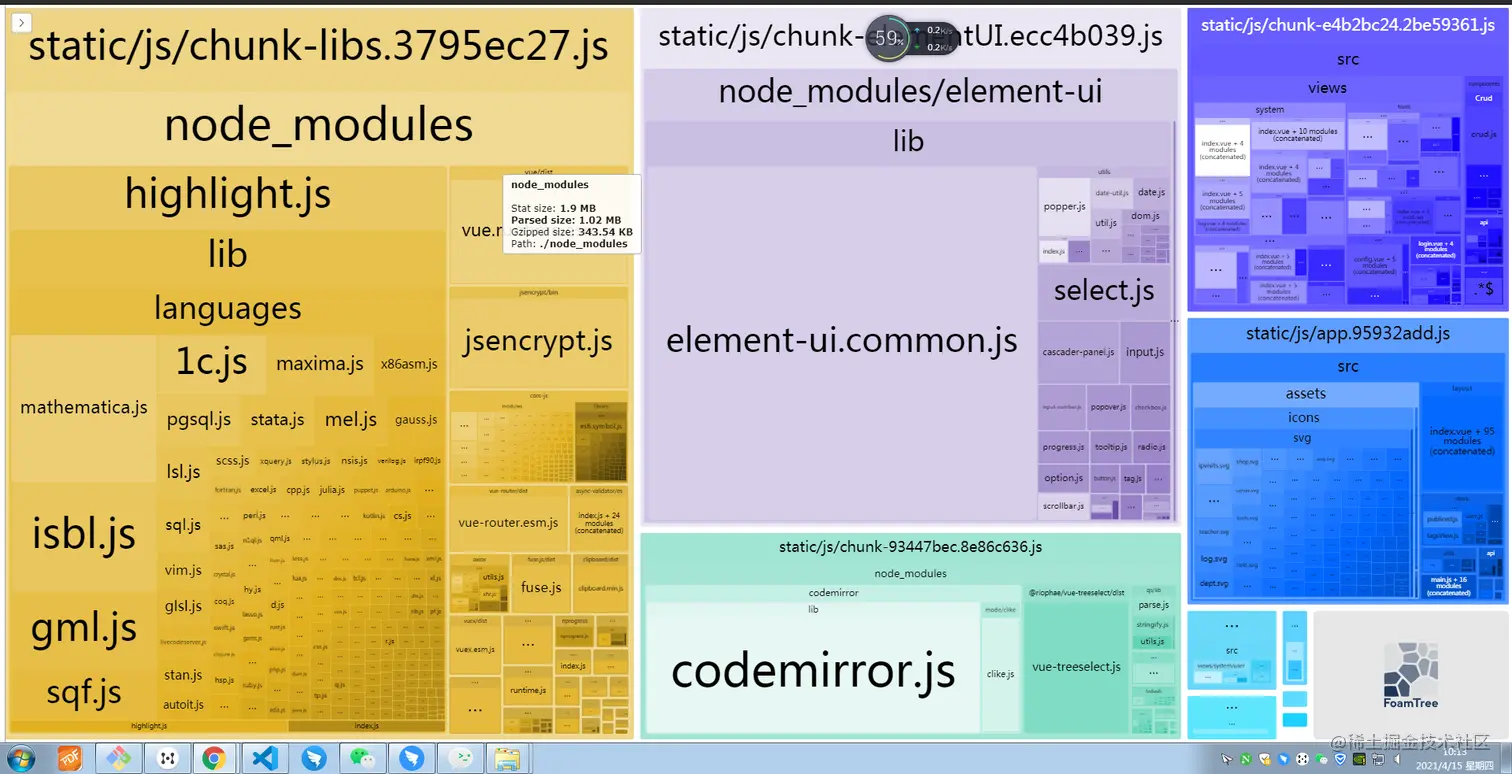Click the FoamTree logo
The width and height of the screenshot is (1512, 774).
(x=1410, y=676)
